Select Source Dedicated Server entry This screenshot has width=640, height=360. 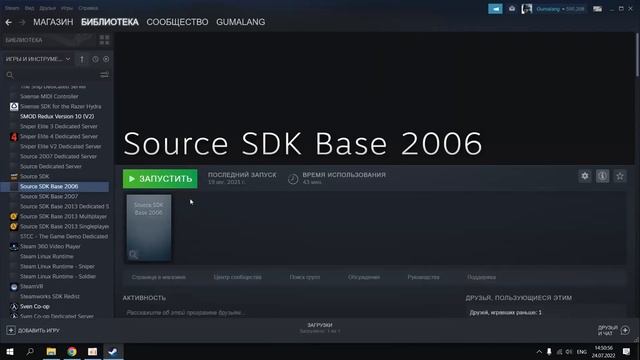pos(51,167)
